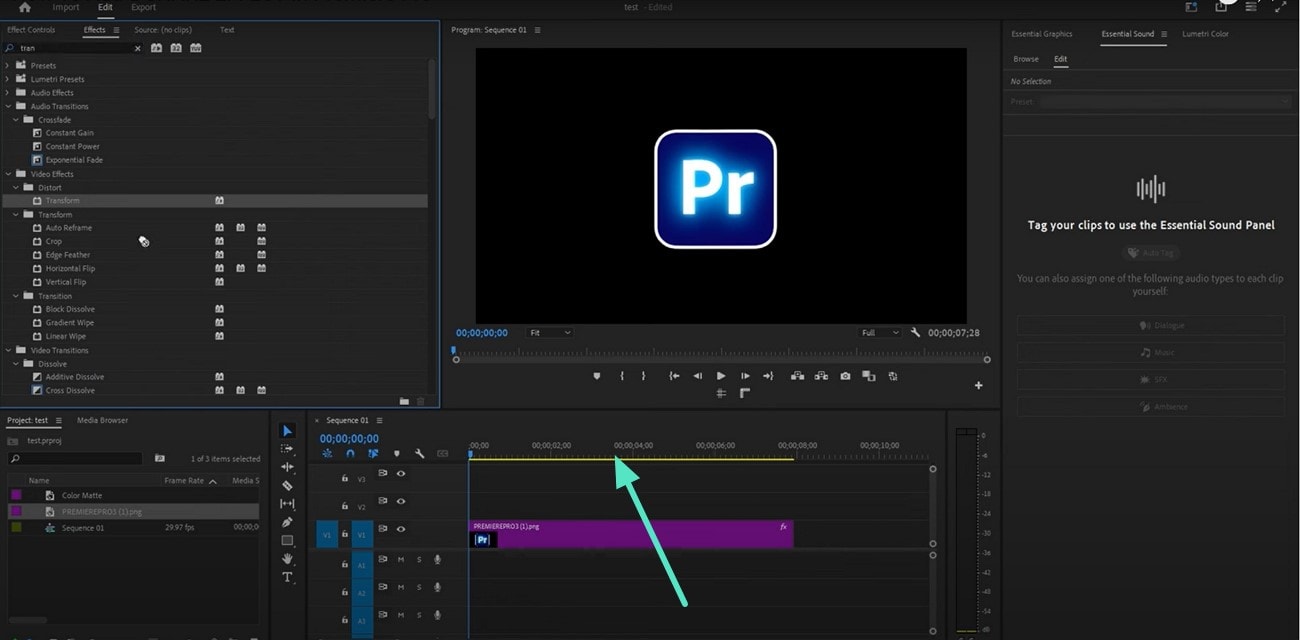Select the Cross Dissolve transition
Viewport: 1300px width, 640px height.
pos(70,390)
